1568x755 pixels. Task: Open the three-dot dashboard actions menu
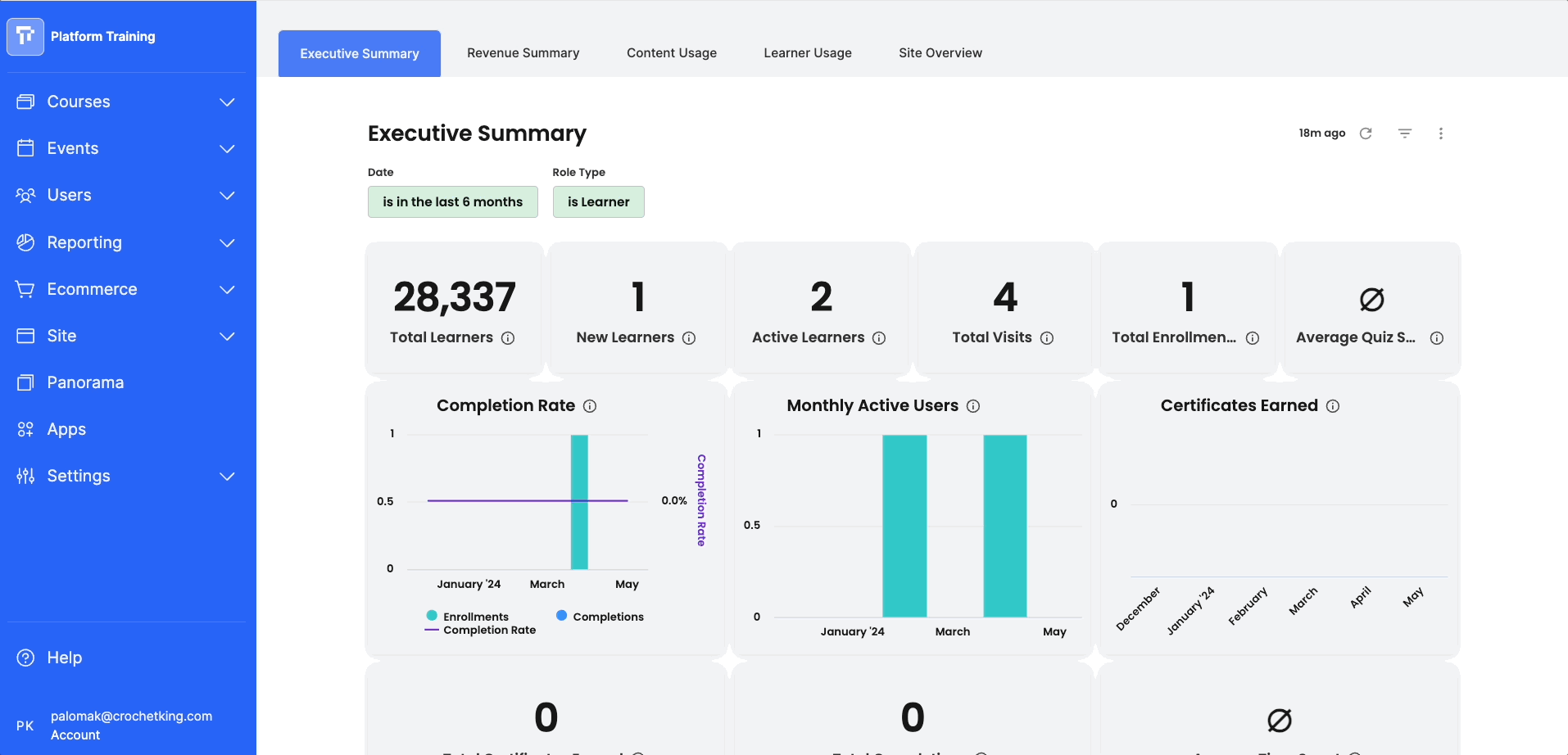pos(1441,133)
